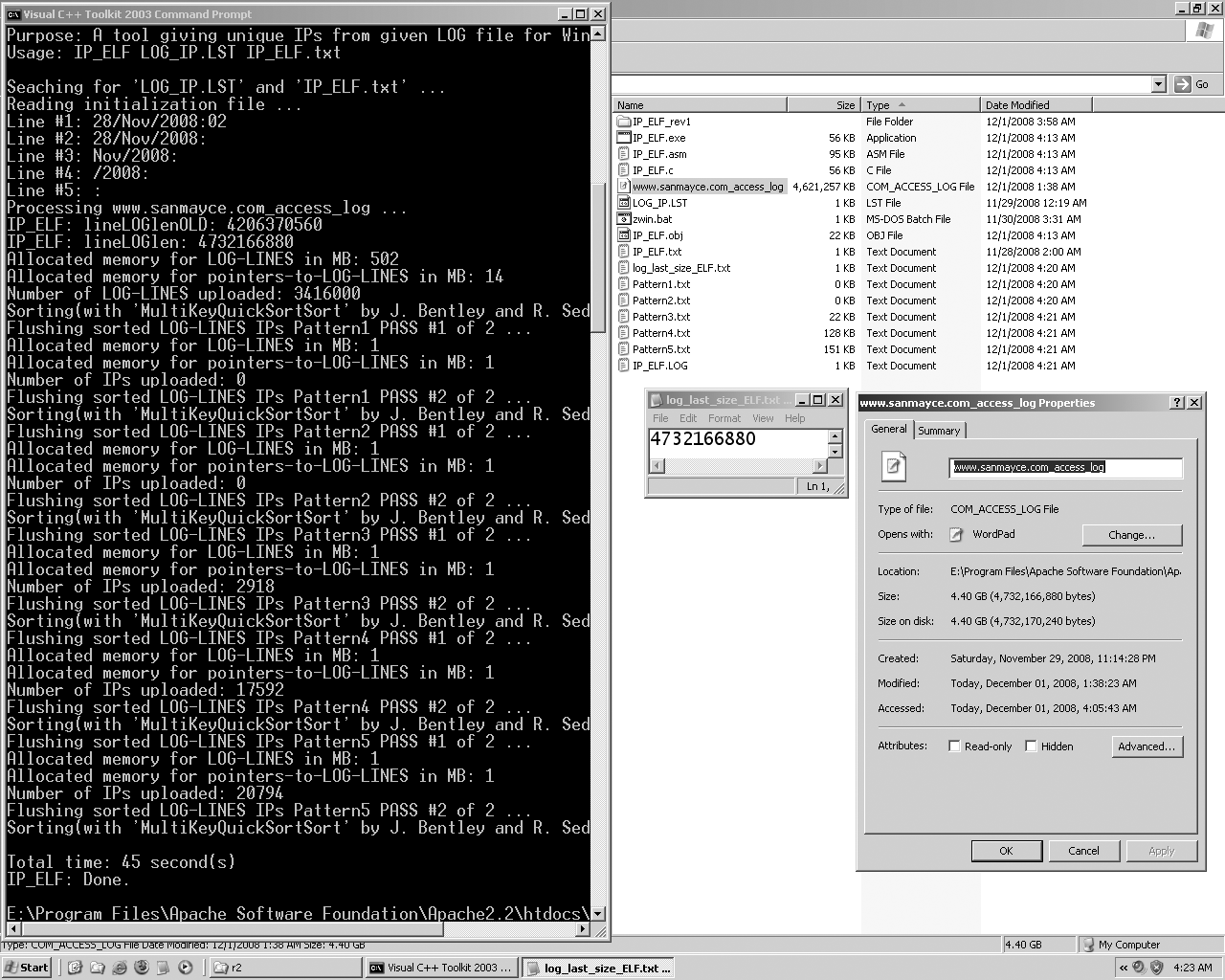Click Change button for Opens with
The height and width of the screenshot is (980, 1225).
click(1132, 535)
